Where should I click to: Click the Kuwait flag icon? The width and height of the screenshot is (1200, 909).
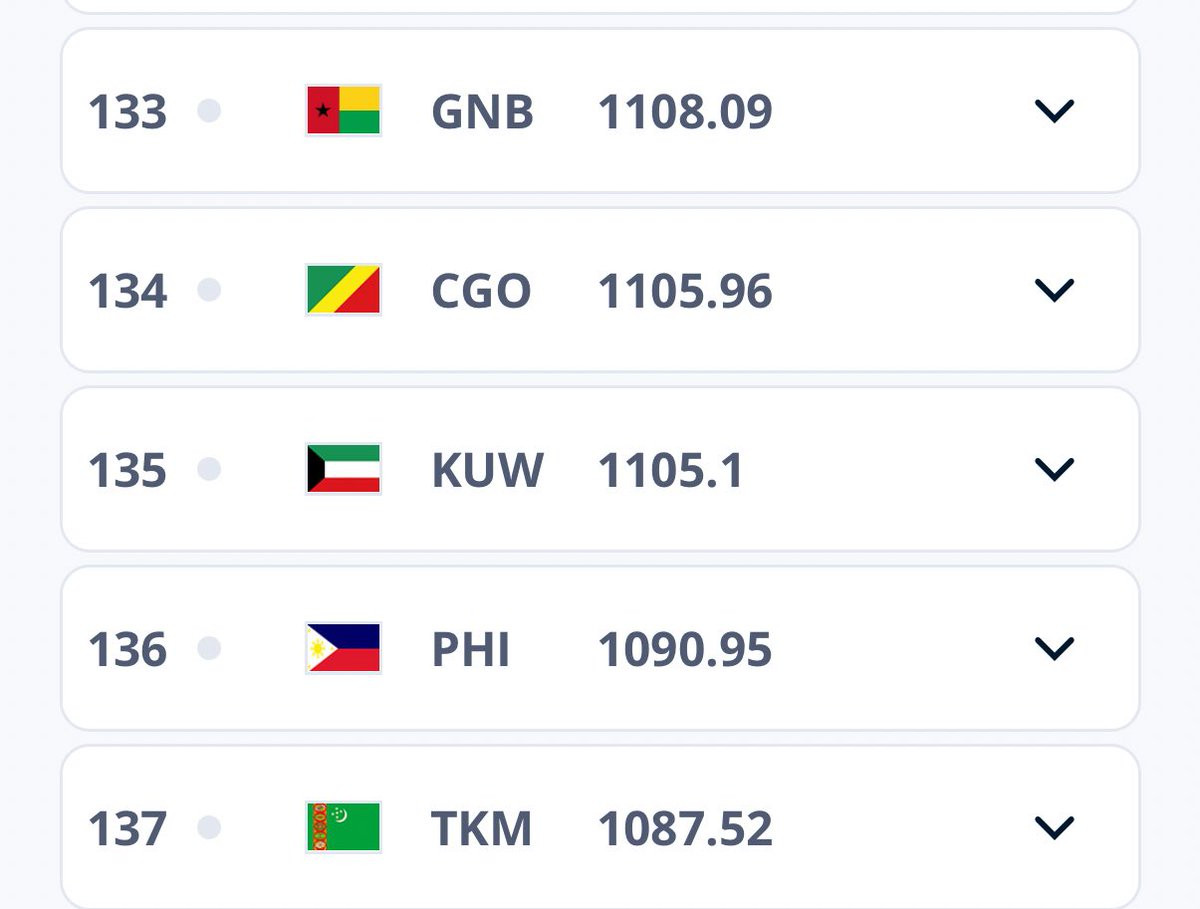pos(343,469)
